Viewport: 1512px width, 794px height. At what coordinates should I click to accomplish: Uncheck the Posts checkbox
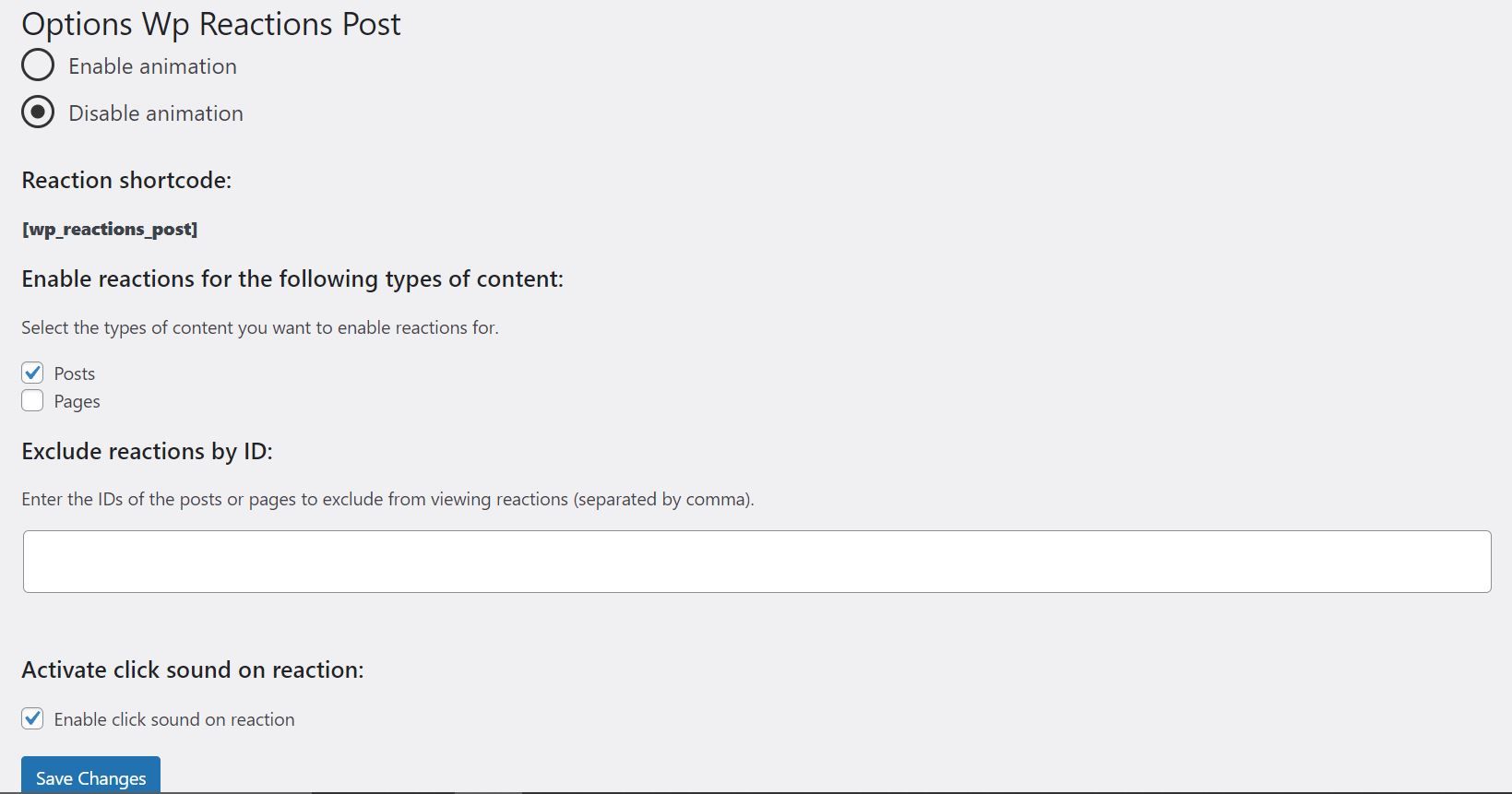(32, 373)
